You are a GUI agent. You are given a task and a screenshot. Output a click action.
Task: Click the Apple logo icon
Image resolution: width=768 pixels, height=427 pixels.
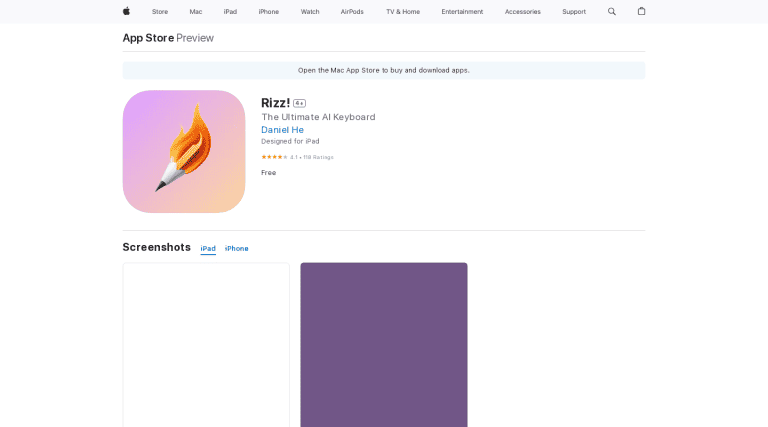coord(126,11)
